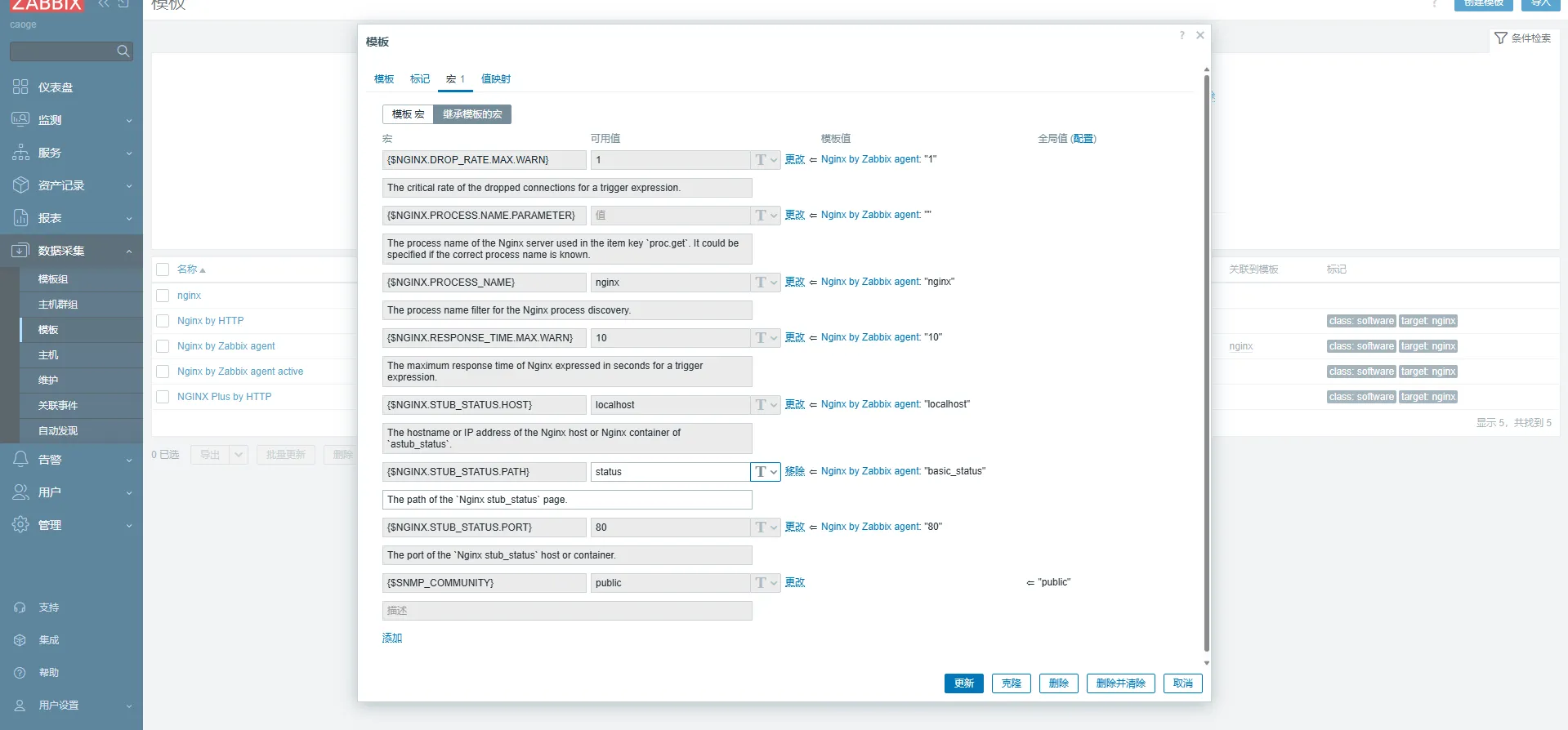Click the sidebar search input box
Screen dimensions: 1568x730
[x=64, y=51]
